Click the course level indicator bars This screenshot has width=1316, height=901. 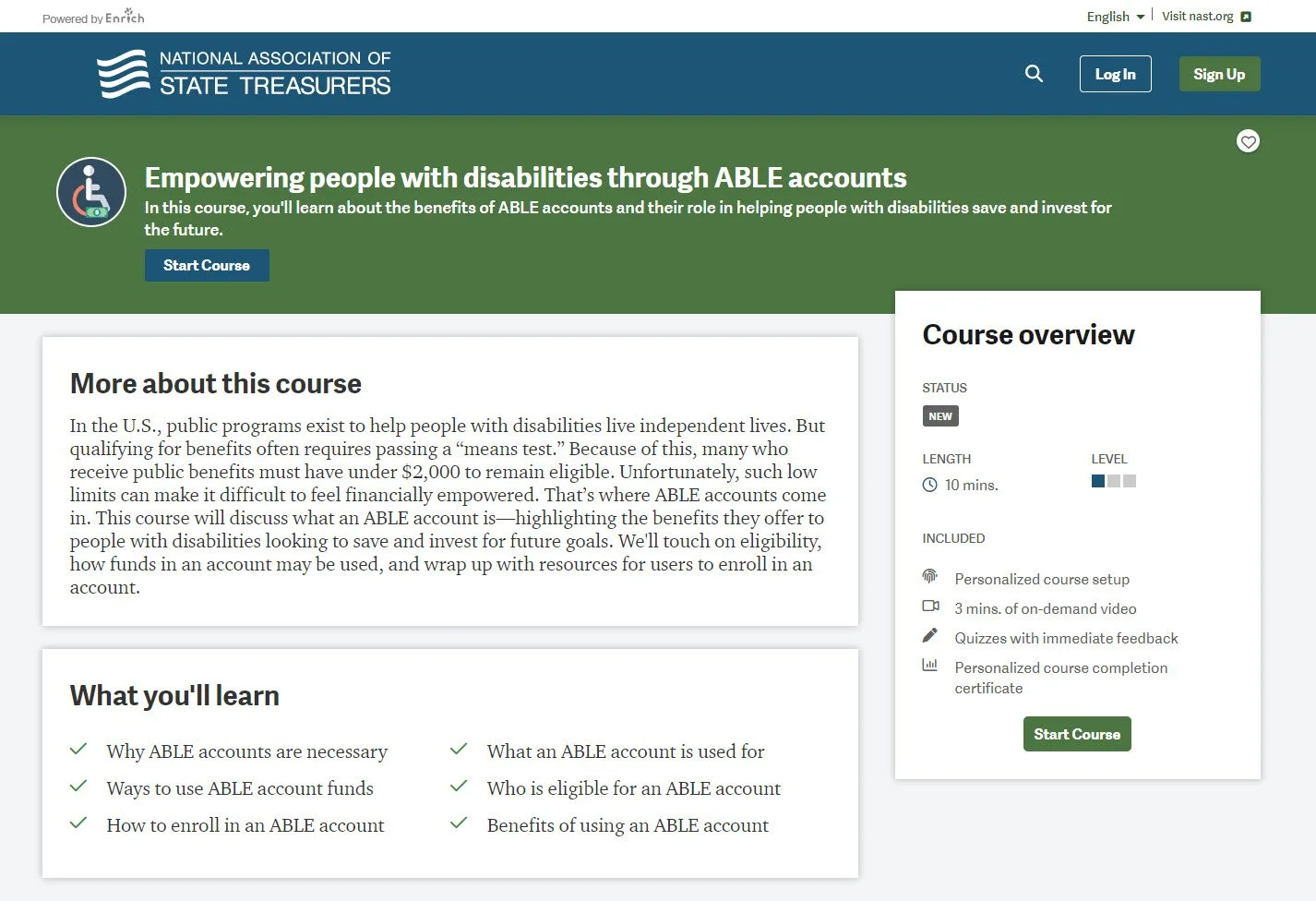pos(1113,480)
